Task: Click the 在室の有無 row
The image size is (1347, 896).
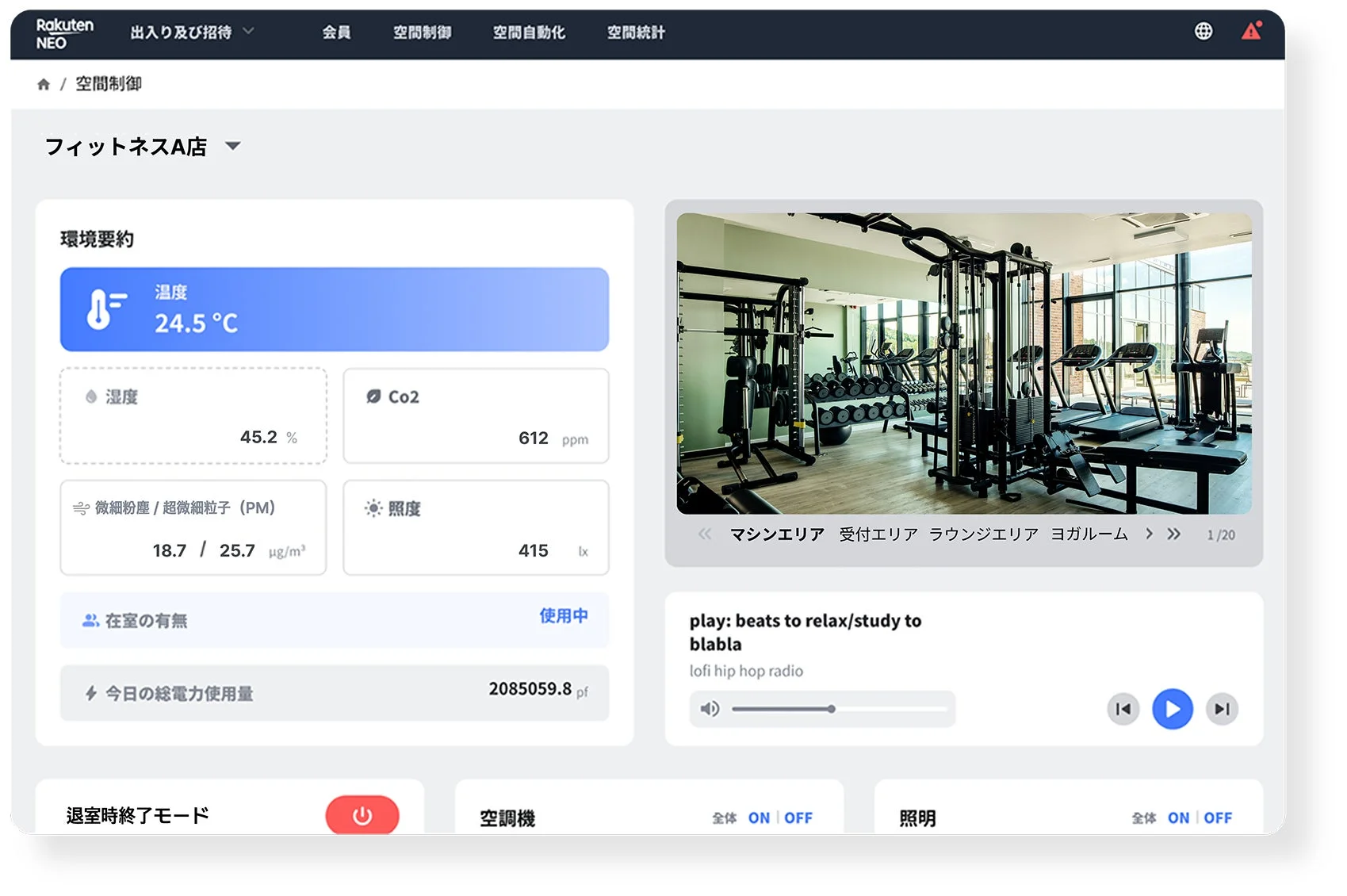Action: (x=335, y=620)
